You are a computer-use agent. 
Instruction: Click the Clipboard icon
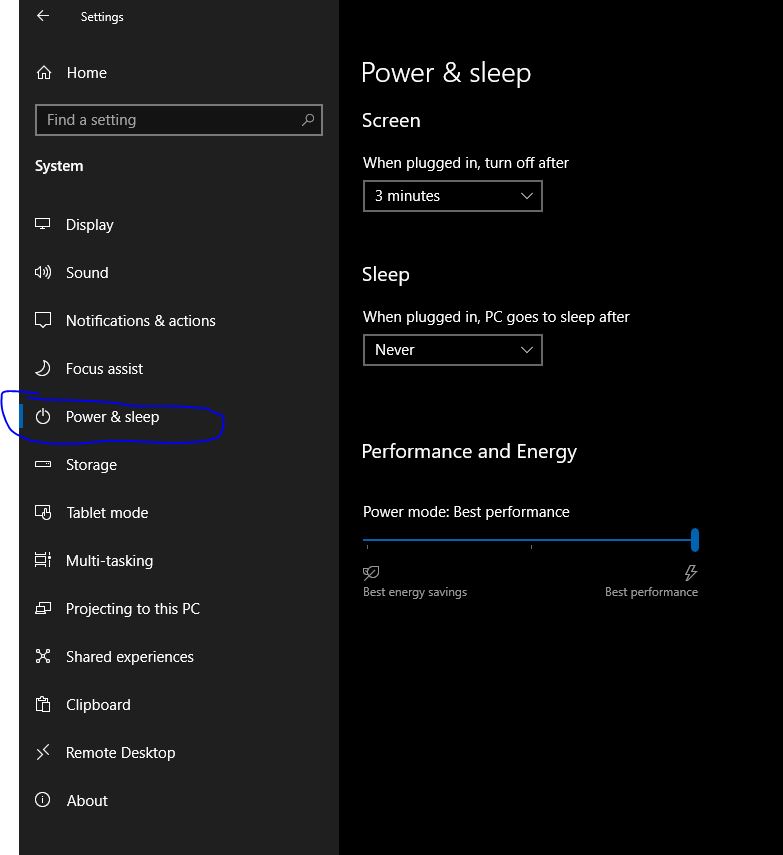(x=43, y=705)
